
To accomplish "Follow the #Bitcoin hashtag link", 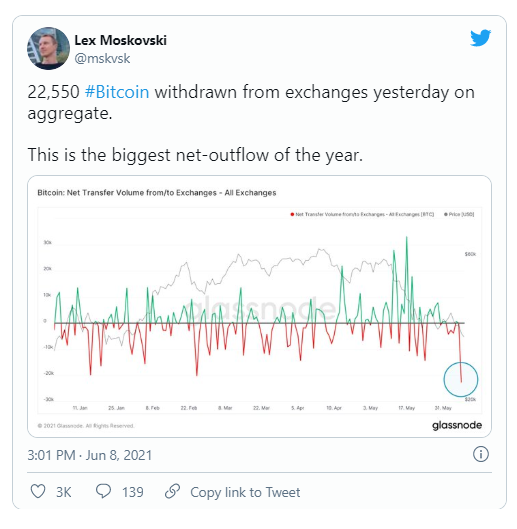I will tap(117, 92).
